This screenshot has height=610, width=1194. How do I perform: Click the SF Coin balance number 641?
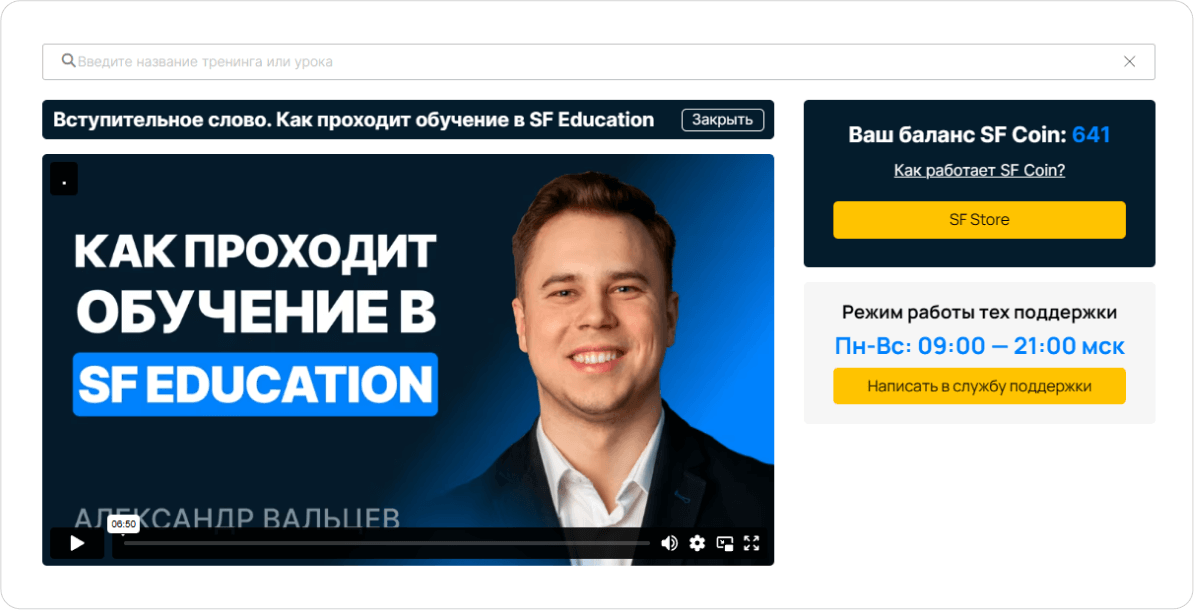tap(1091, 135)
